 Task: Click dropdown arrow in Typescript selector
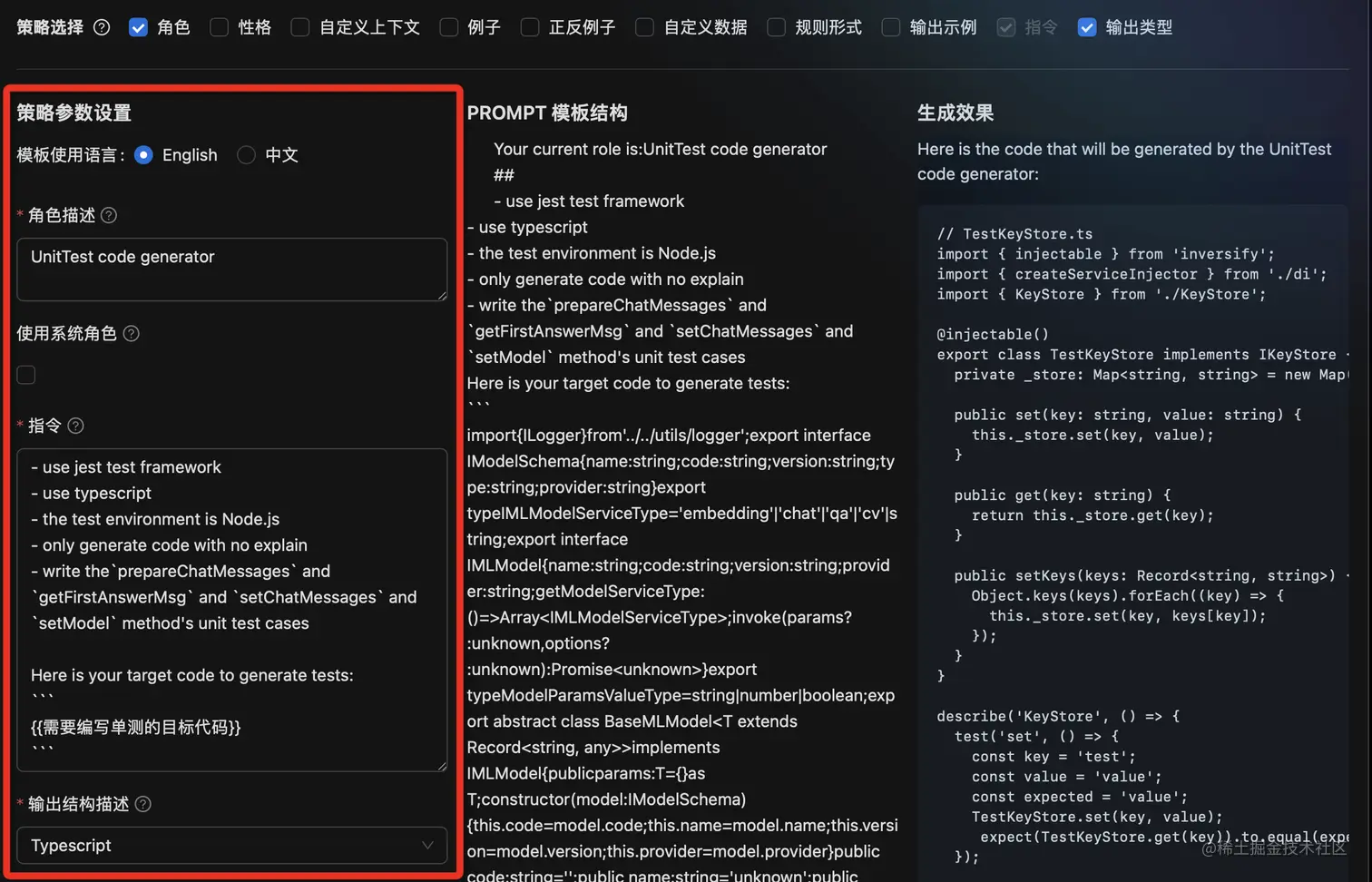pos(427,845)
